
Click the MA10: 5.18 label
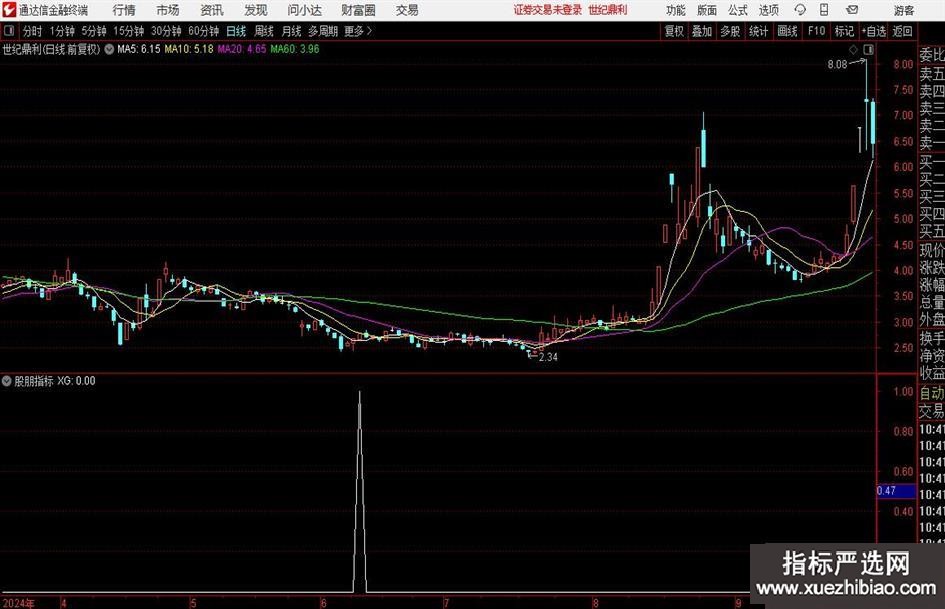189,49
